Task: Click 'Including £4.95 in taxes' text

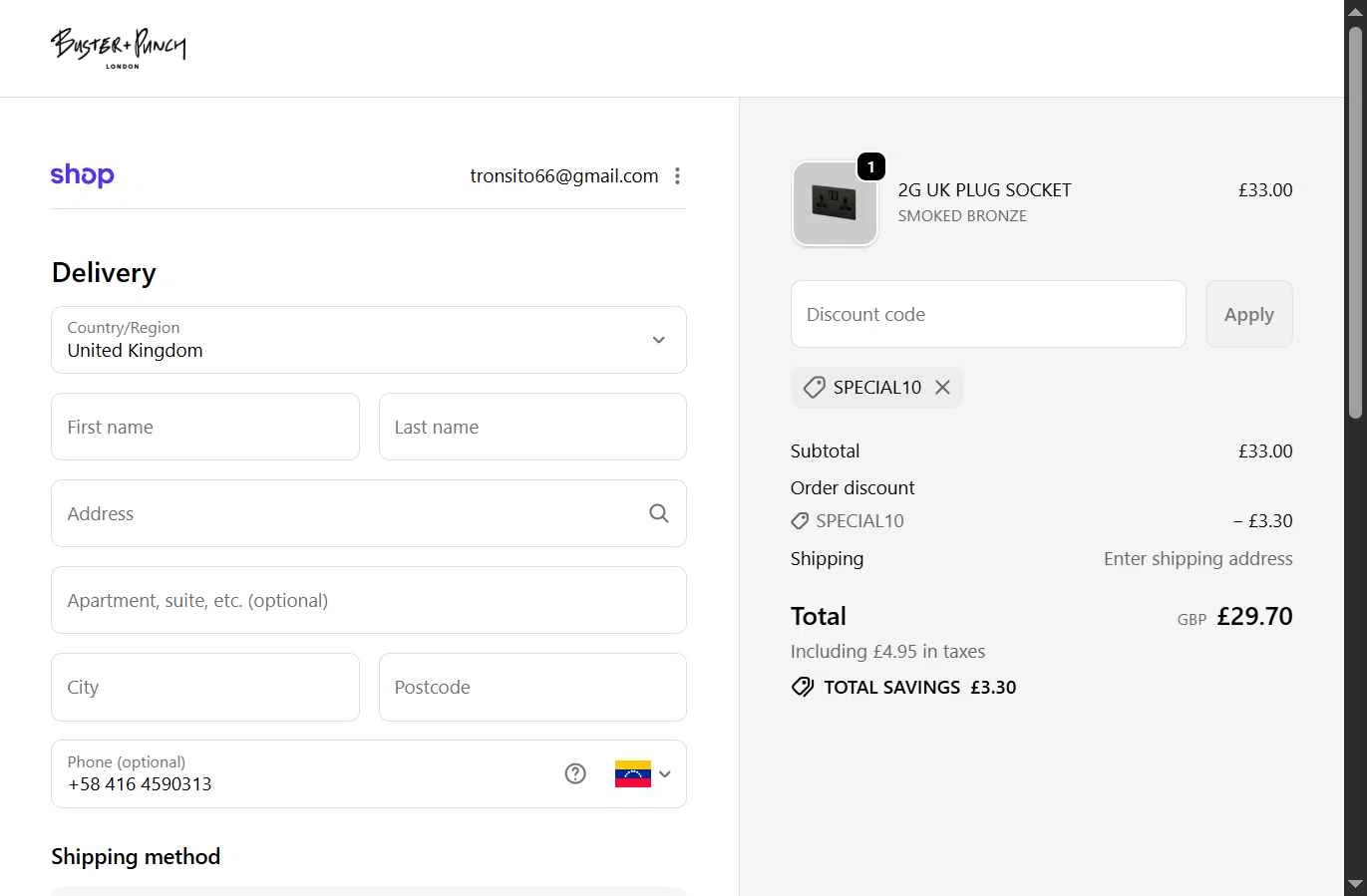Action: pos(887,652)
